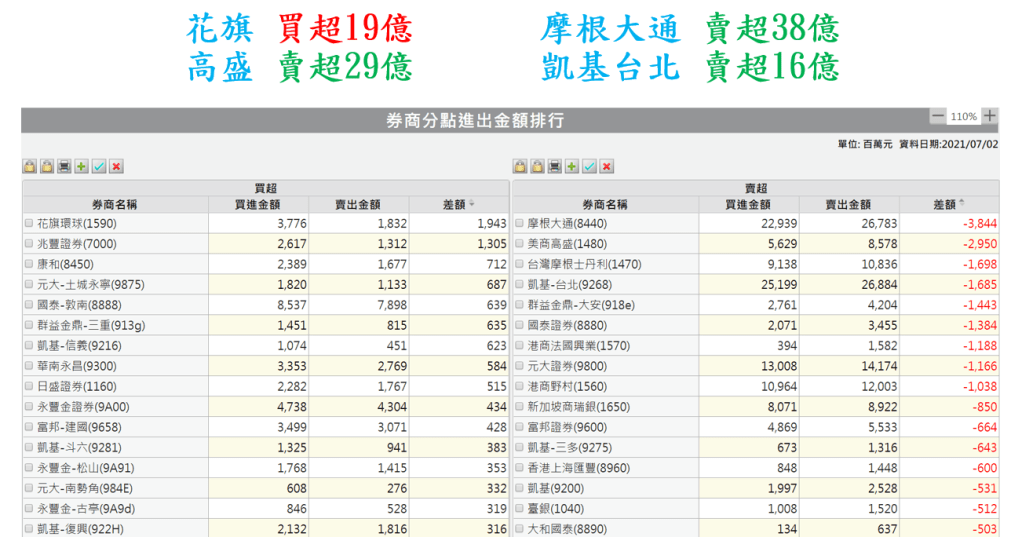
Task: Click the red X icon above the 賣超 table
Action: point(607,166)
